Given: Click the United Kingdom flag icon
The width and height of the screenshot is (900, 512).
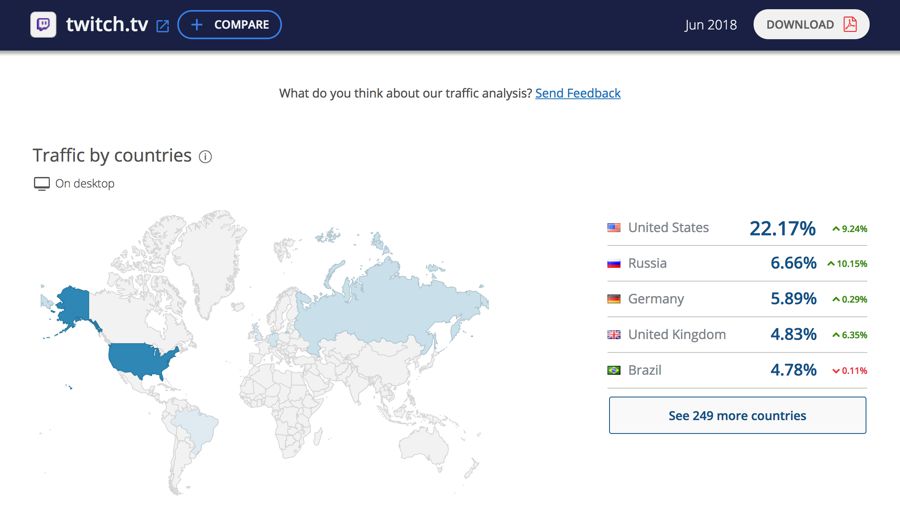Looking at the screenshot, I should (614, 335).
